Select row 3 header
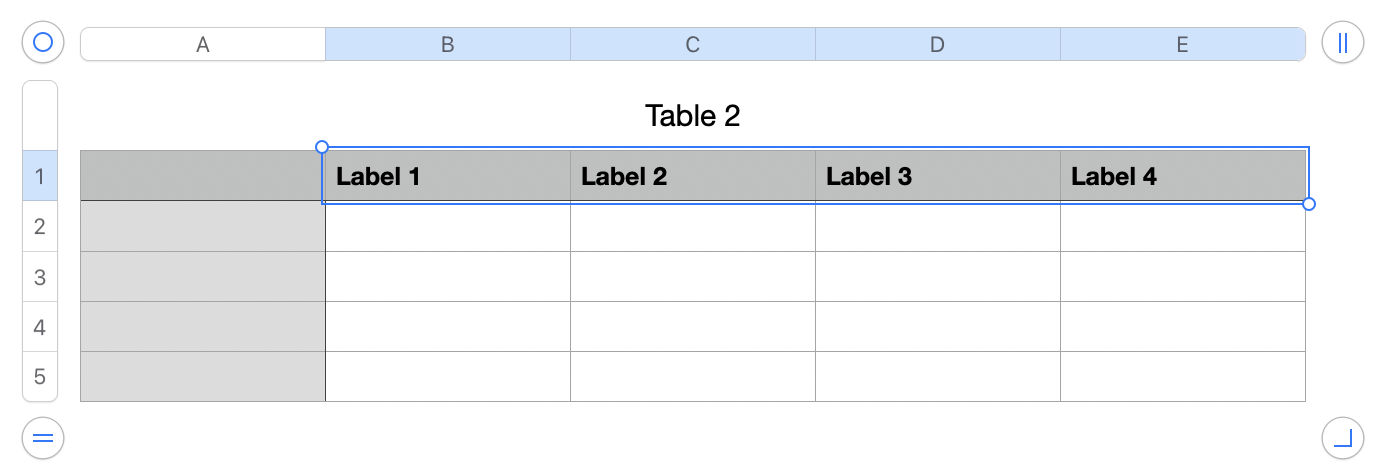Image resolution: width=1386 pixels, height=468 pixels. [x=40, y=277]
